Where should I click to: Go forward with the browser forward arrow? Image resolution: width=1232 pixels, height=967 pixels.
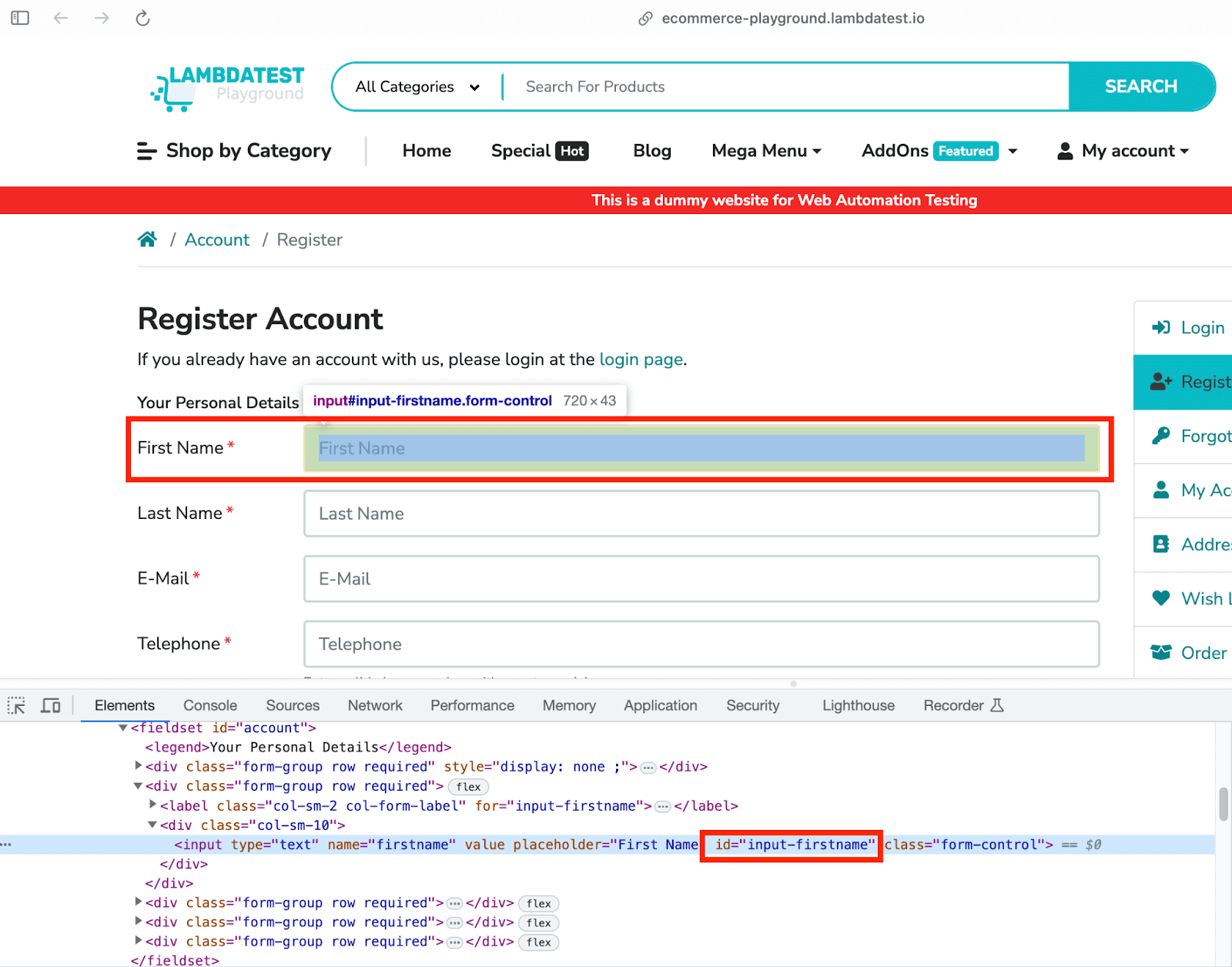102,18
